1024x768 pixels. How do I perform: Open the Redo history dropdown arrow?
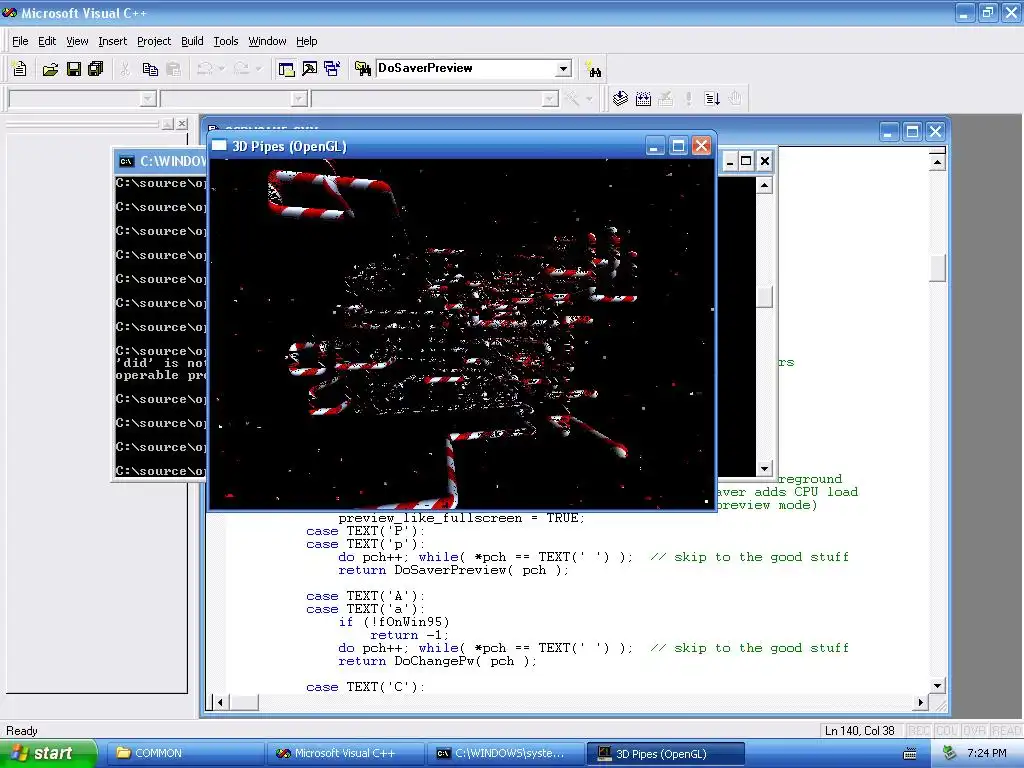tap(259, 69)
